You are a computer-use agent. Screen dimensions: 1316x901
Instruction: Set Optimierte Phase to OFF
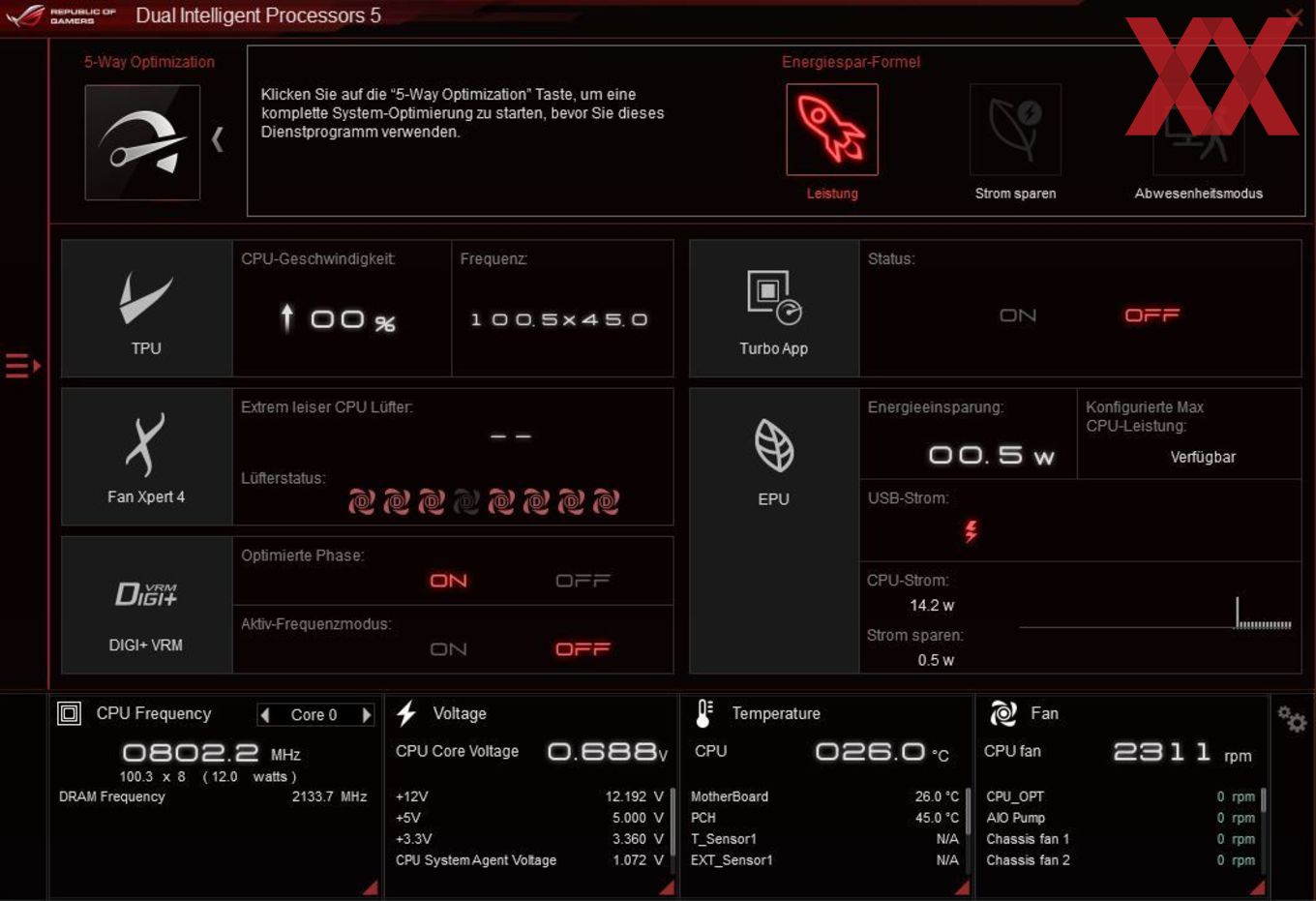click(x=583, y=581)
